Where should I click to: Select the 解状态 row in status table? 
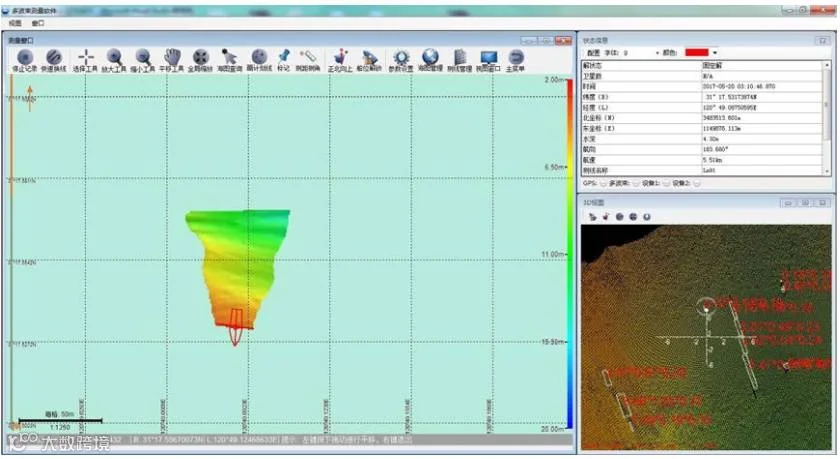coord(702,65)
